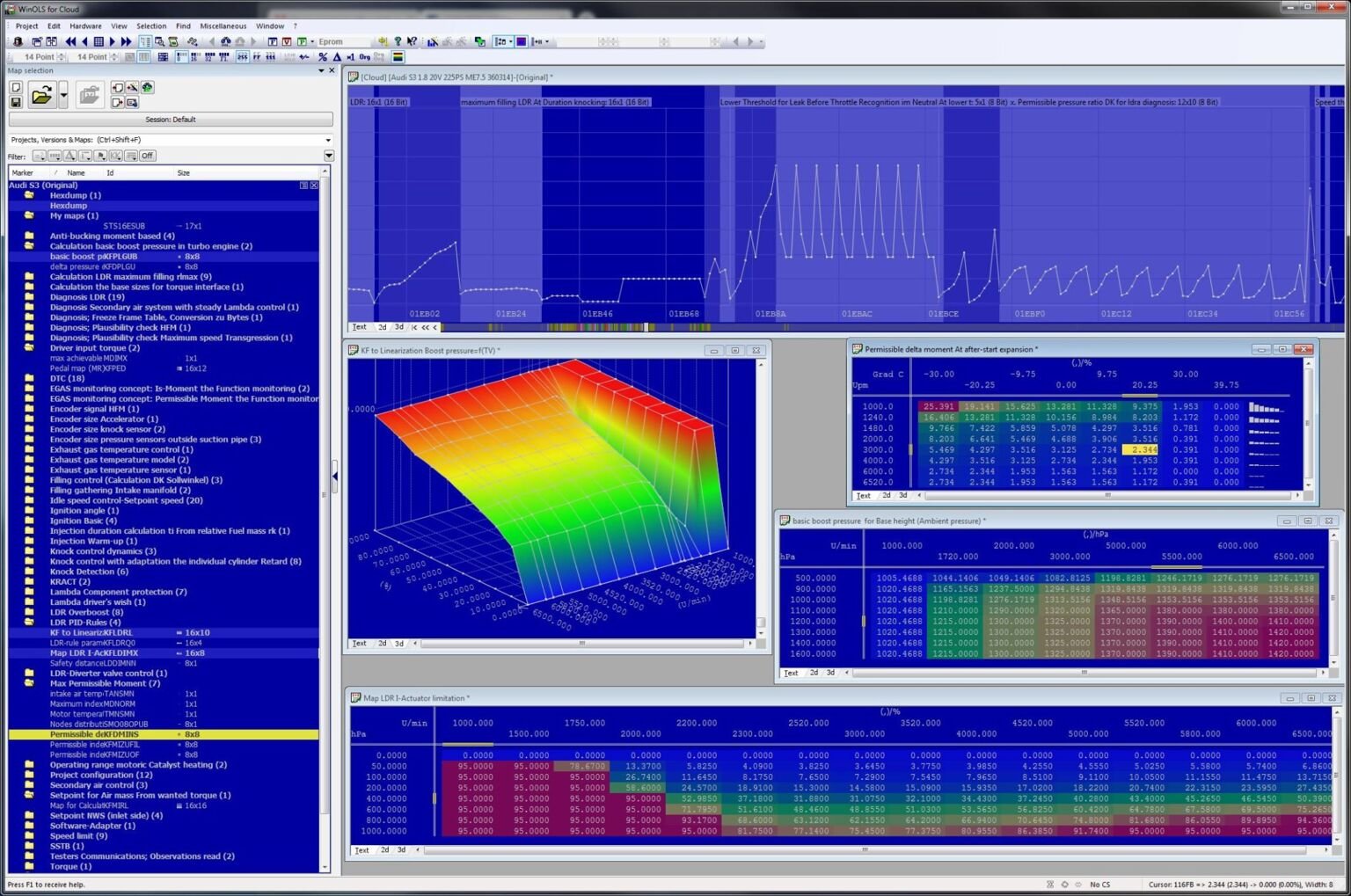Screen dimensions: 1351x896
Task: Toggle the 255 decimal display mode
Action: [241, 56]
